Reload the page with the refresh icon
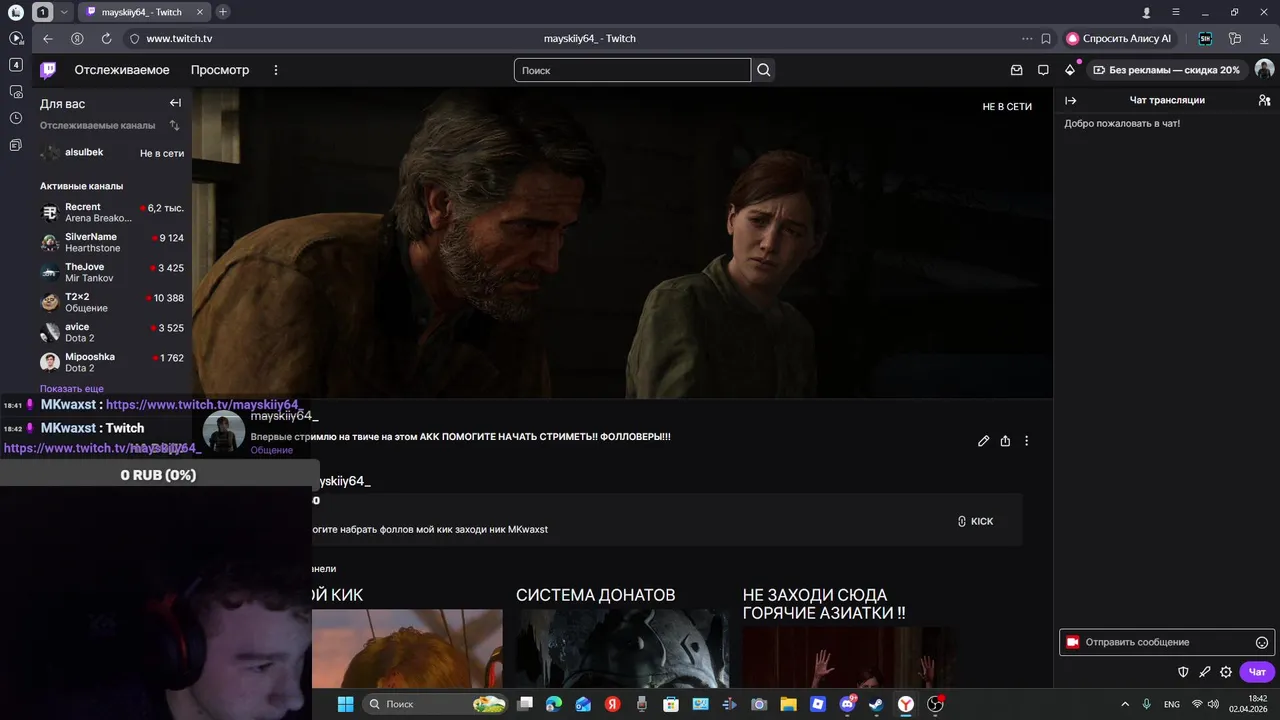 (107, 38)
